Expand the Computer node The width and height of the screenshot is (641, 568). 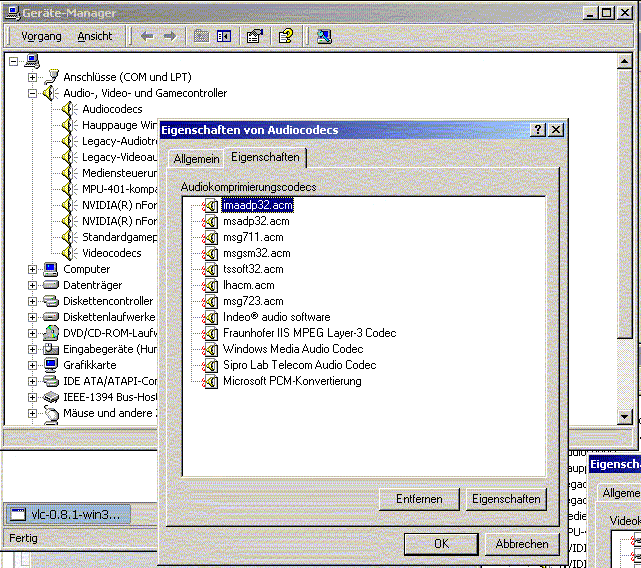coord(32,269)
